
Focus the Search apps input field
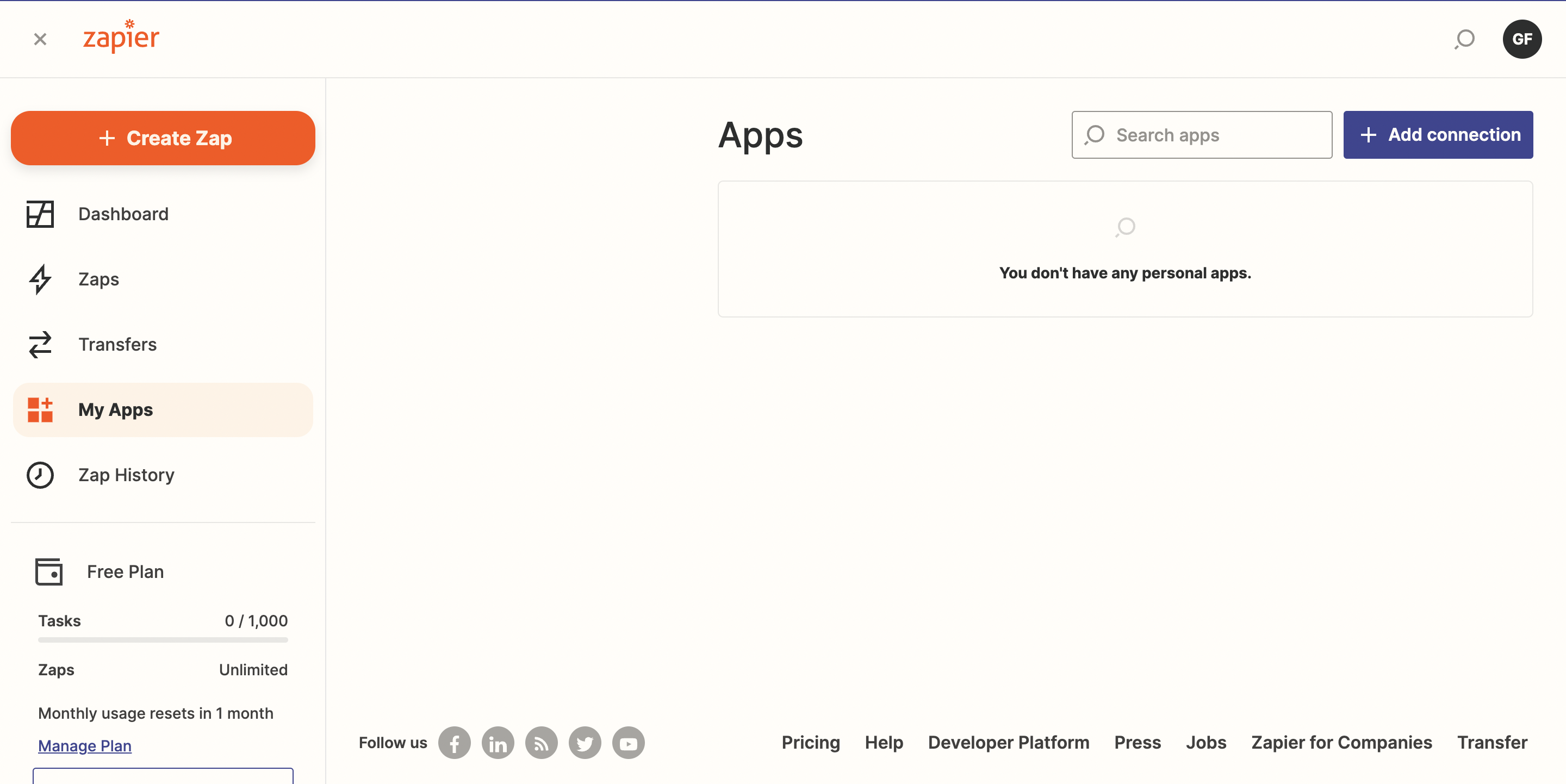pyautogui.click(x=1201, y=135)
